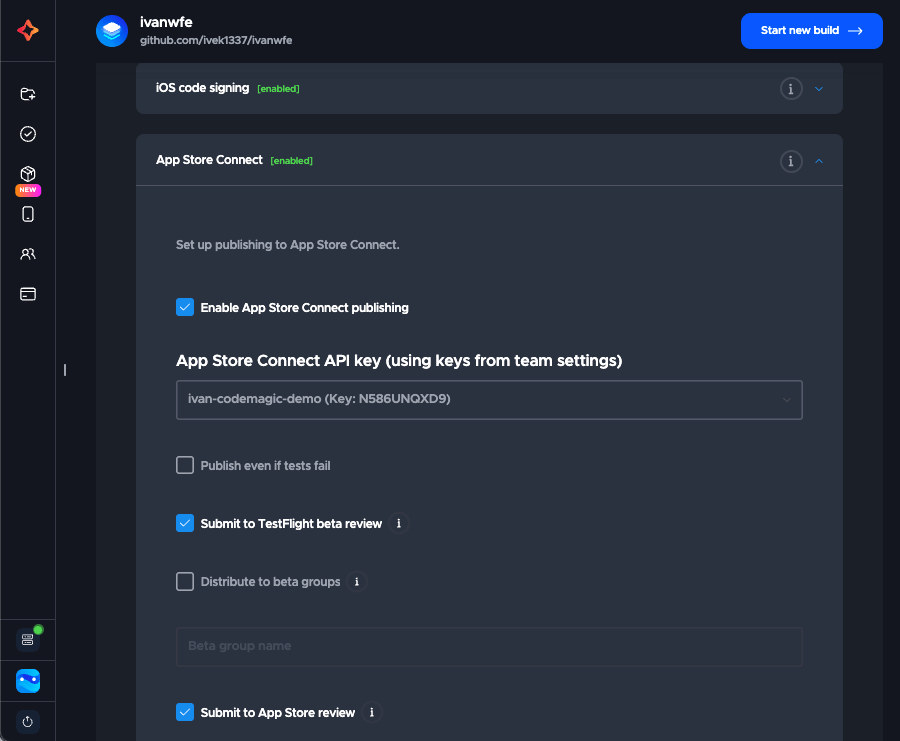Open the add application folder icon
This screenshot has width=900, height=741.
pos(28,94)
